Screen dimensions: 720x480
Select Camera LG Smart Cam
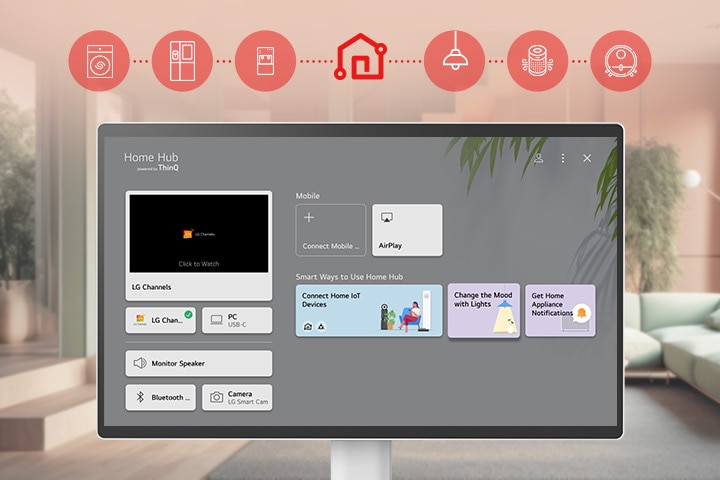coord(237,397)
